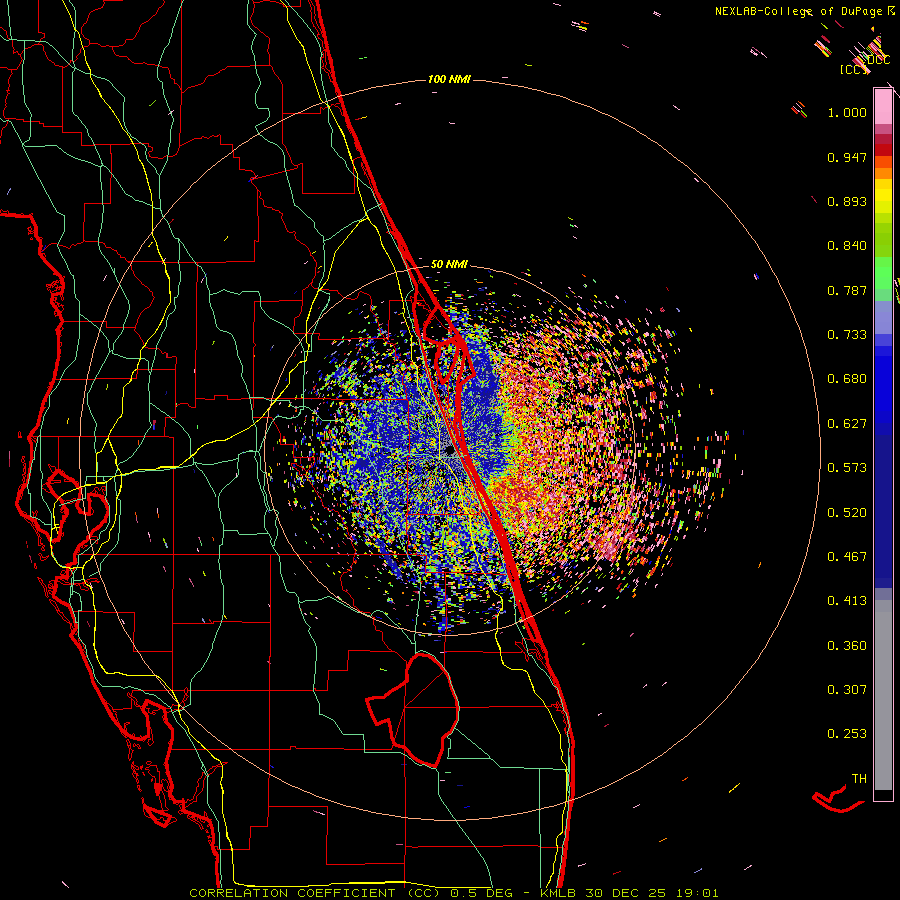The width and height of the screenshot is (900, 900).
Task: Click the 50 NMI range ring label
Action: pos(449,264)
